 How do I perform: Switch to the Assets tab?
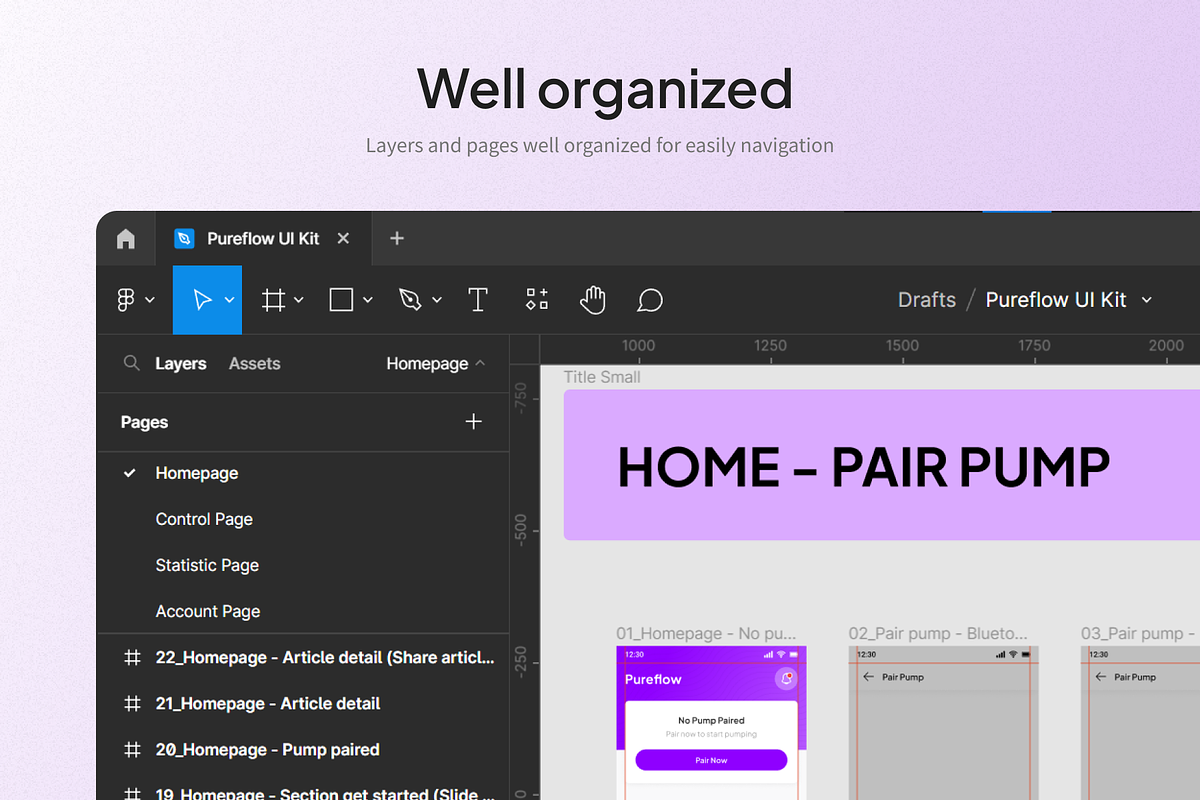pyautogui.click(x=254, y=364)
